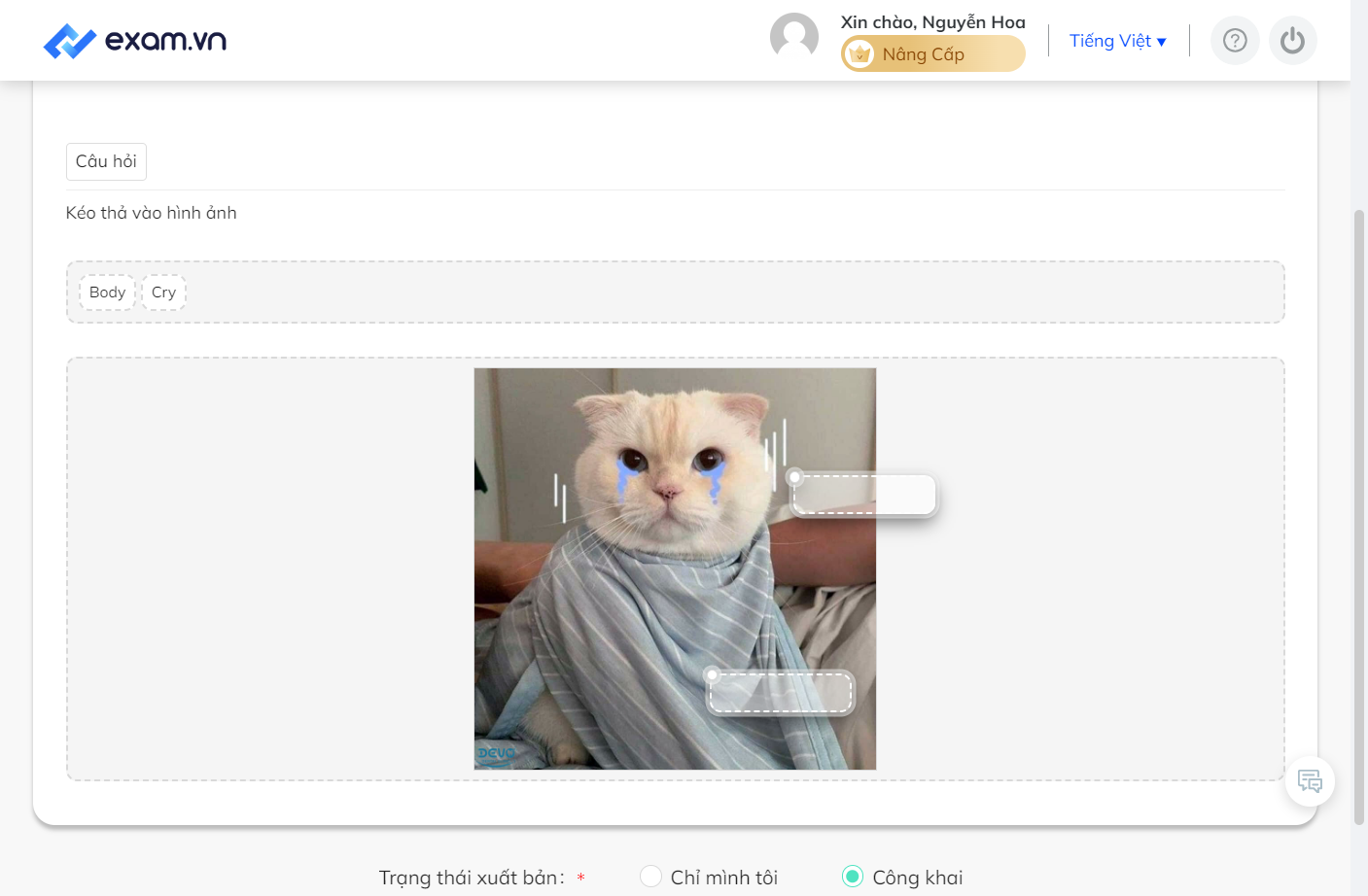Click the user avatar icon
The width and height of the screenshot is (1368, 896).
pos(794,37)
